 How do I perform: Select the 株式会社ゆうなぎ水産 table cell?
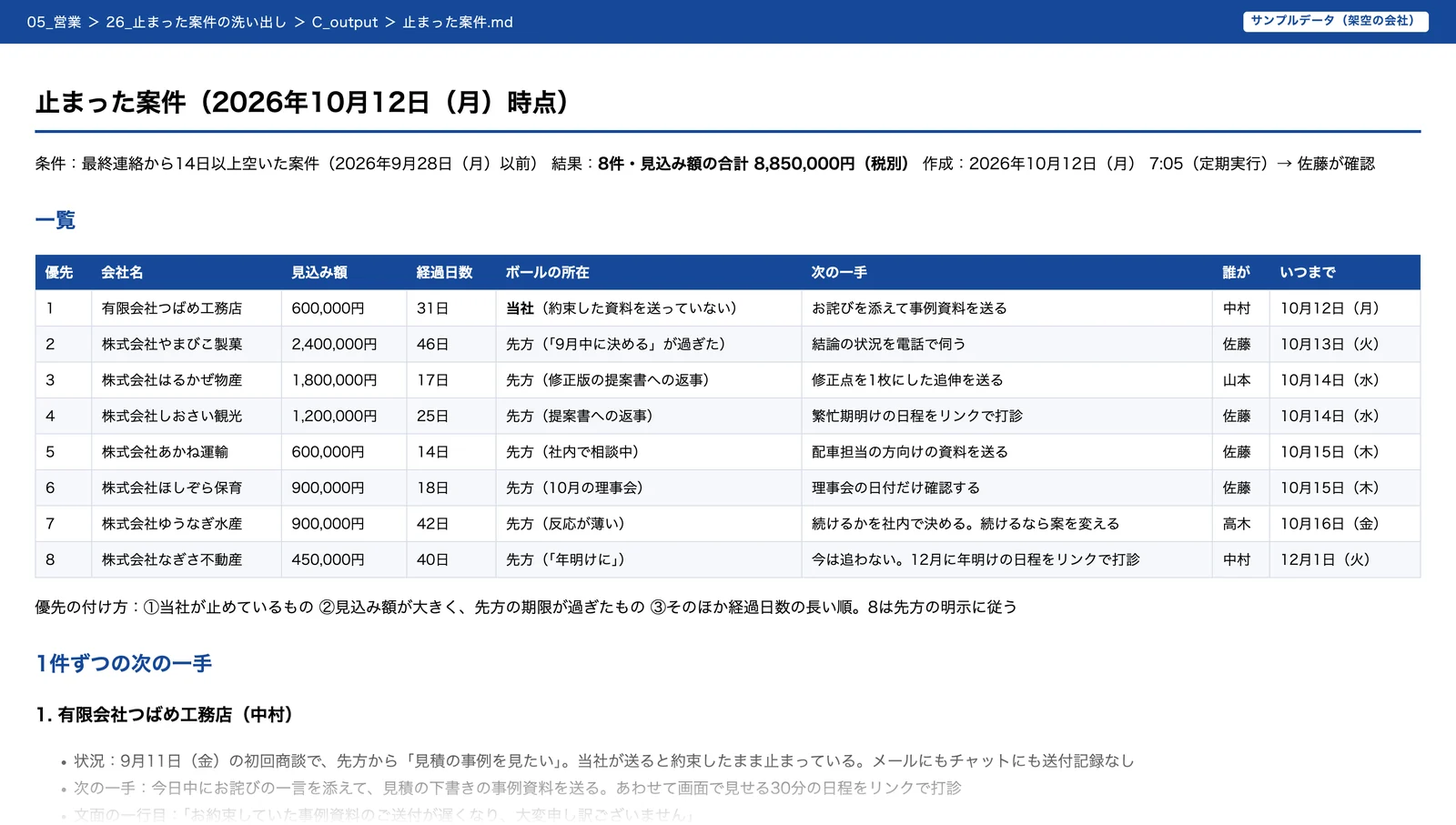pos(186,524)
